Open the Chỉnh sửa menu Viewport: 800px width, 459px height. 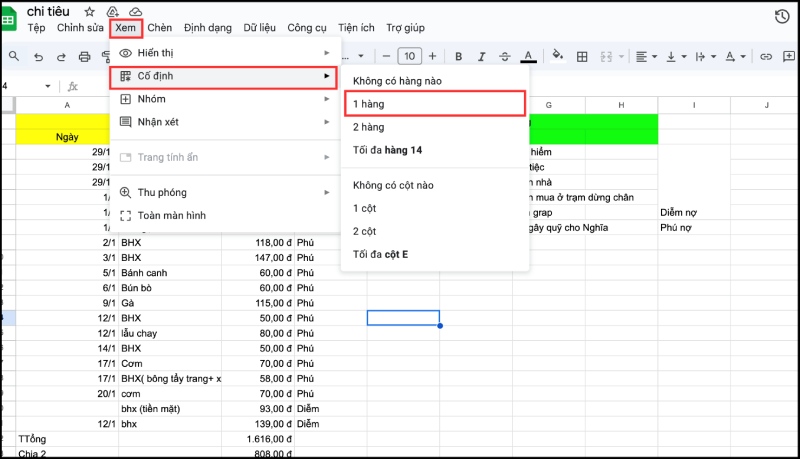(80, 28)
